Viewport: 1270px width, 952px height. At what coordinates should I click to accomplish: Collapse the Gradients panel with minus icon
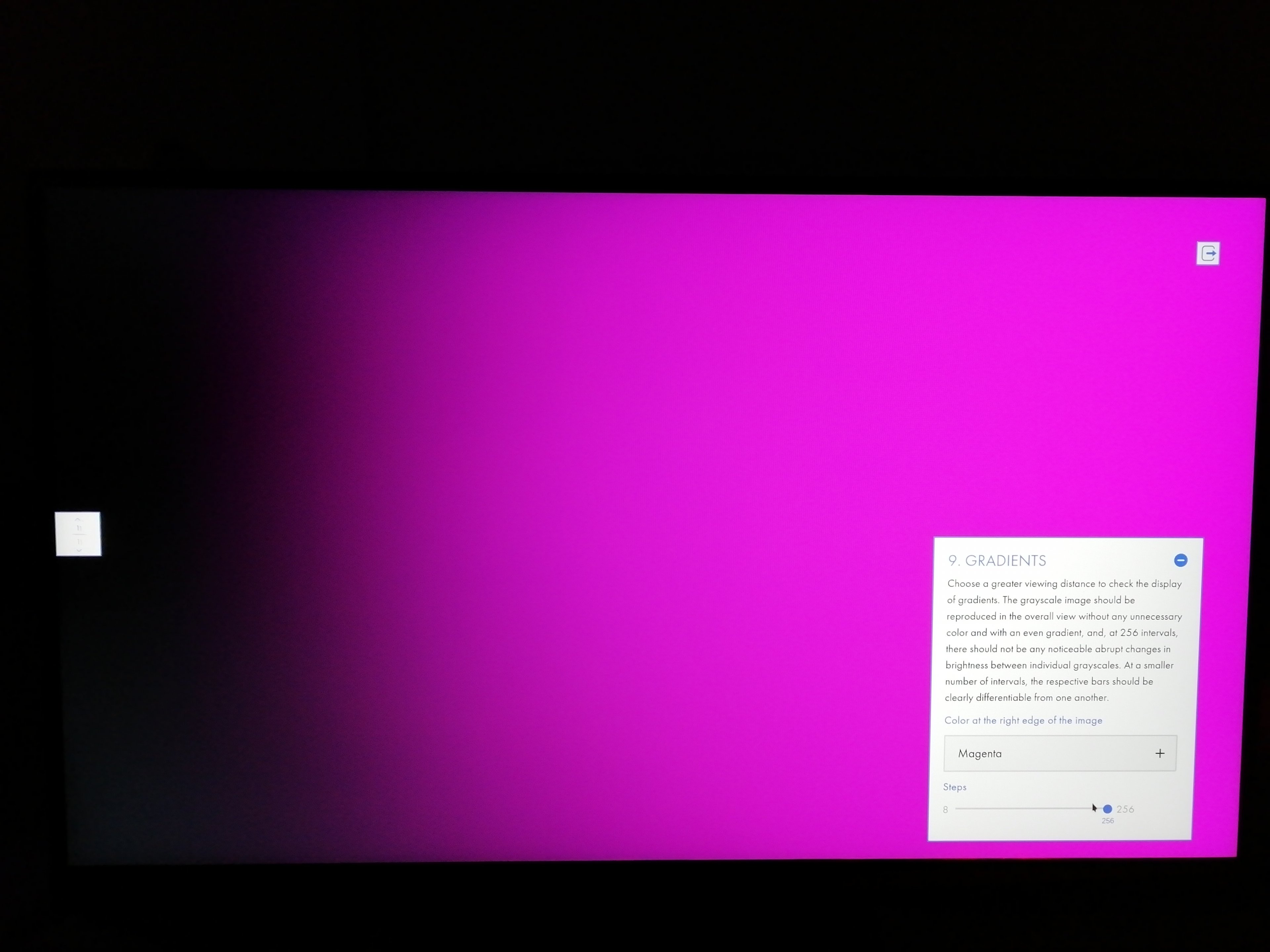[x=1180, y=560]
